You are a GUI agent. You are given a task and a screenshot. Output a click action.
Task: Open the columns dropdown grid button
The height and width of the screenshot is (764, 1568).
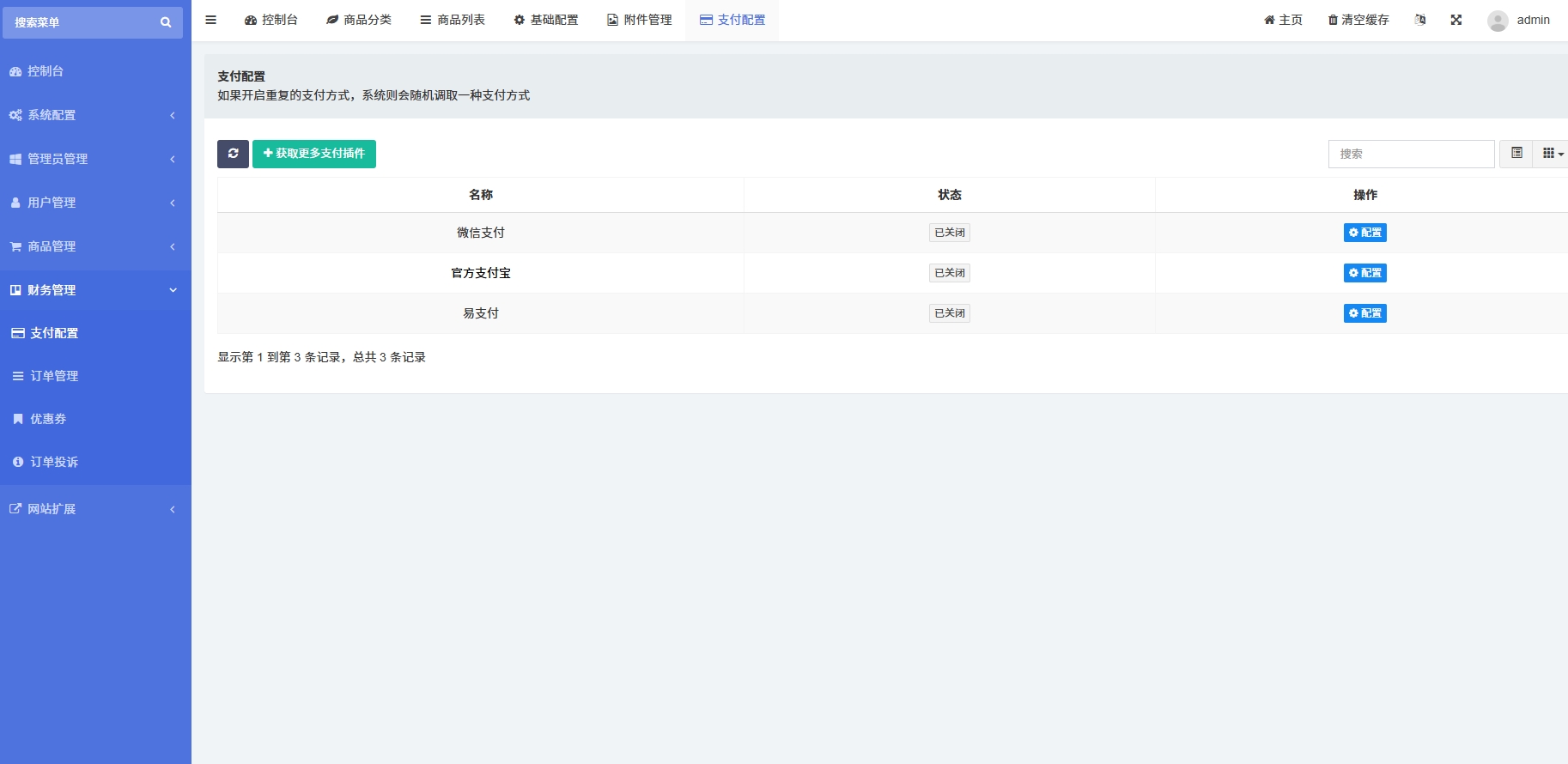tap(1553, 154)
